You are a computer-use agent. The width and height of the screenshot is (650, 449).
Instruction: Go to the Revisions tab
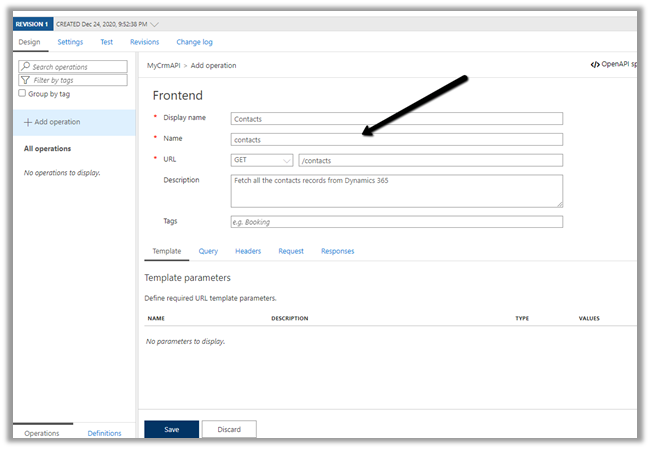click(144, 42)
